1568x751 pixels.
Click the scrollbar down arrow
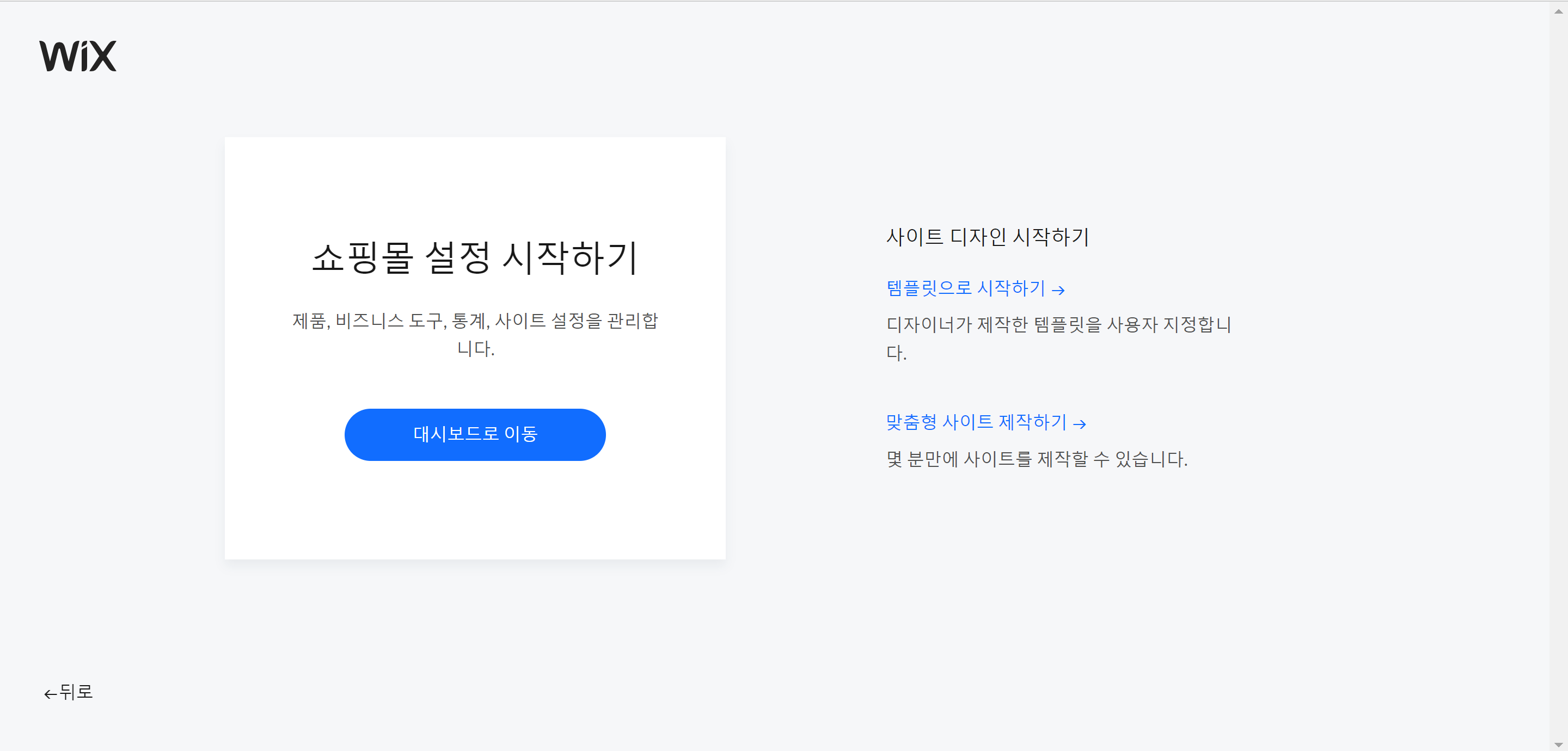coord(1558,744)
